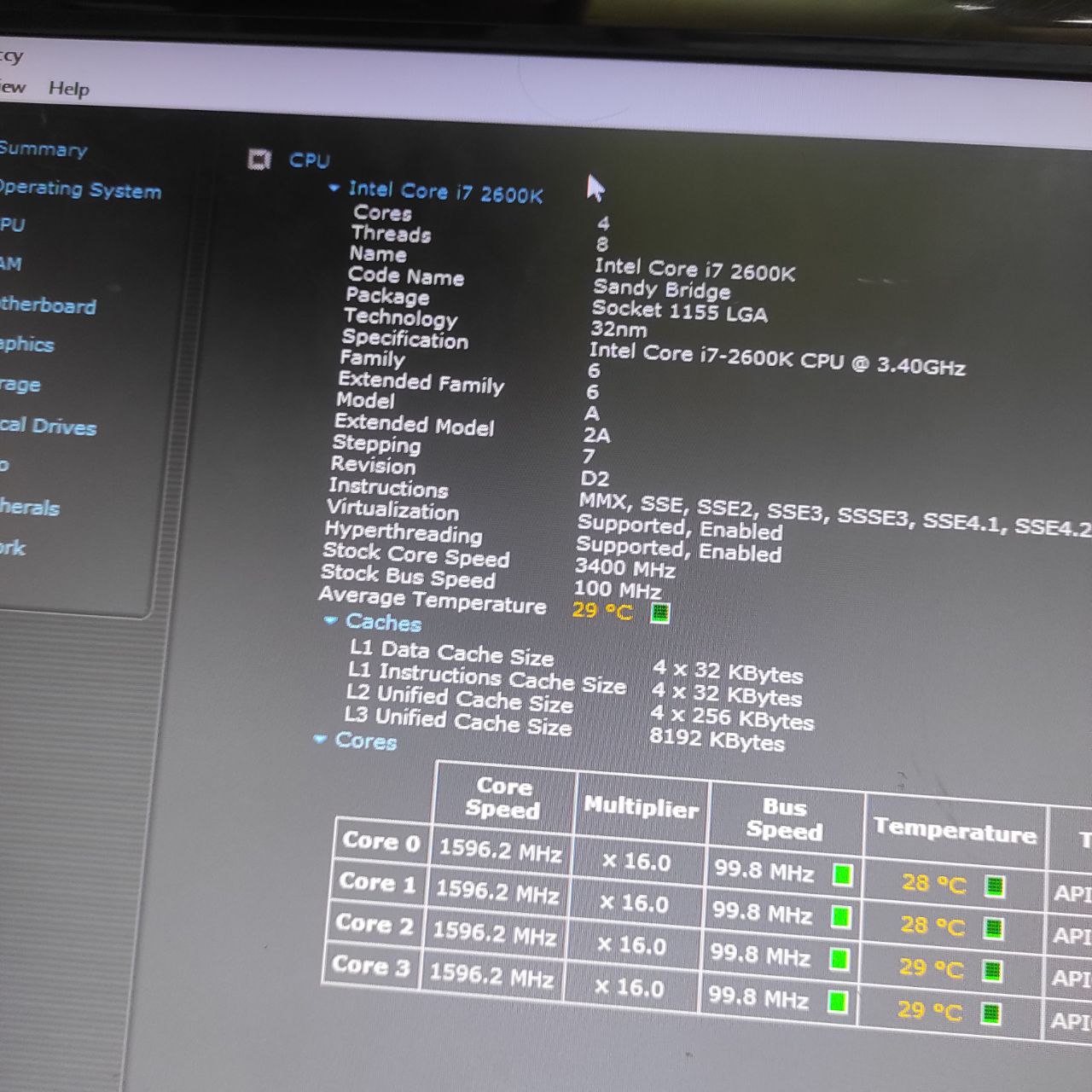Click Core 2 temperature graph icon
Viewport: 1092px width, 1092px height.
(x=991, y=971)
